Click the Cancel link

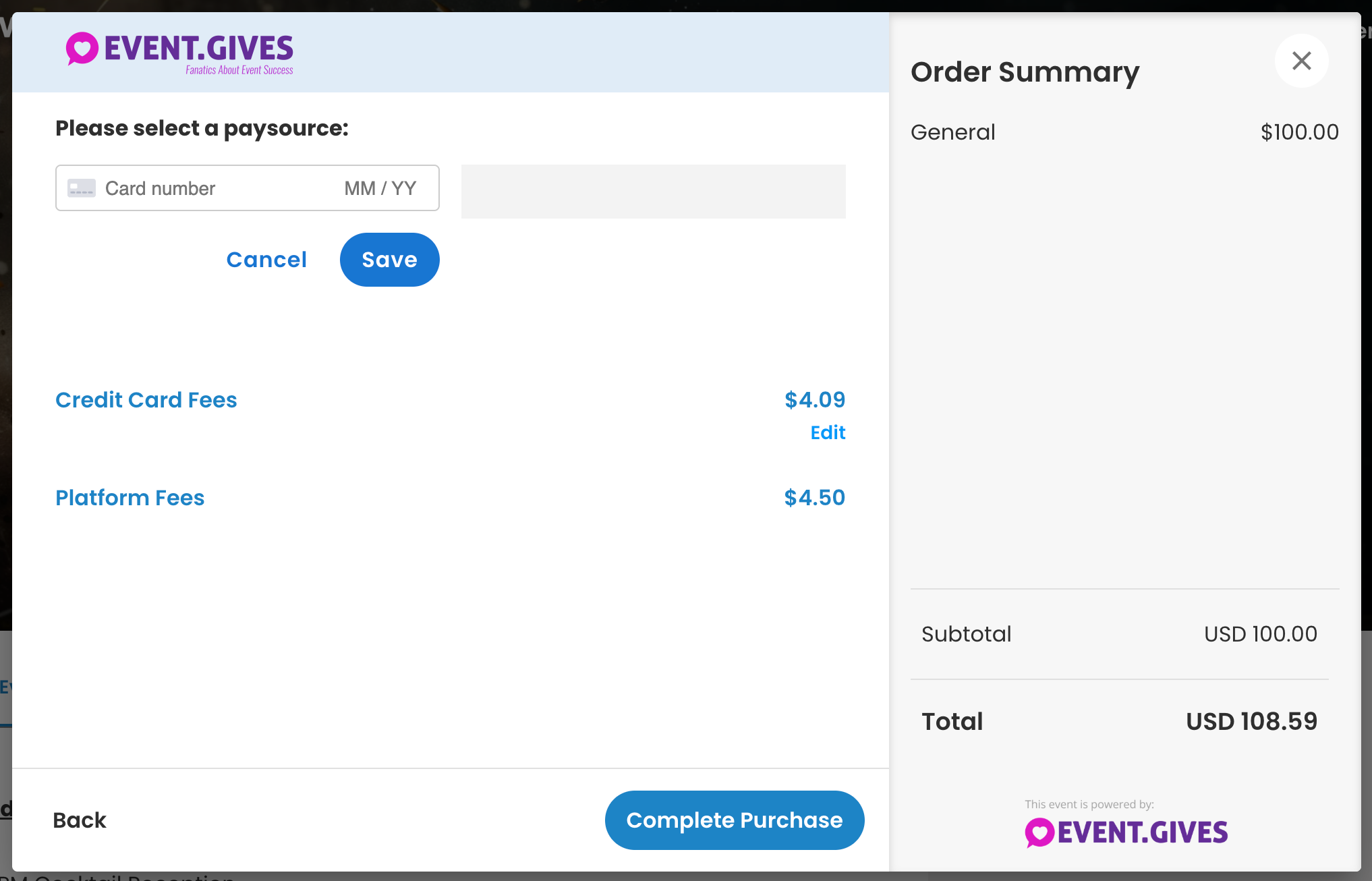[266, 260]
